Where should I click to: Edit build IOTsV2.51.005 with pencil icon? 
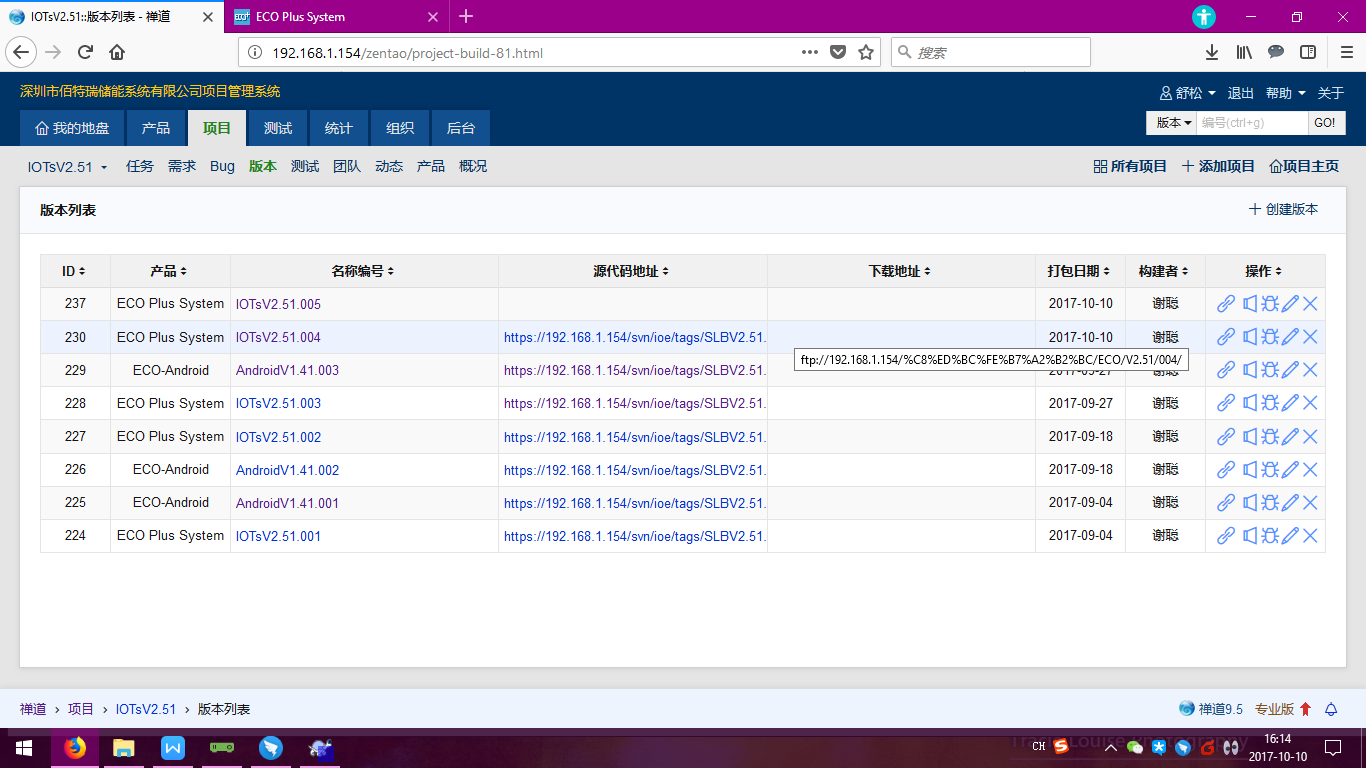click(1290, 304)
